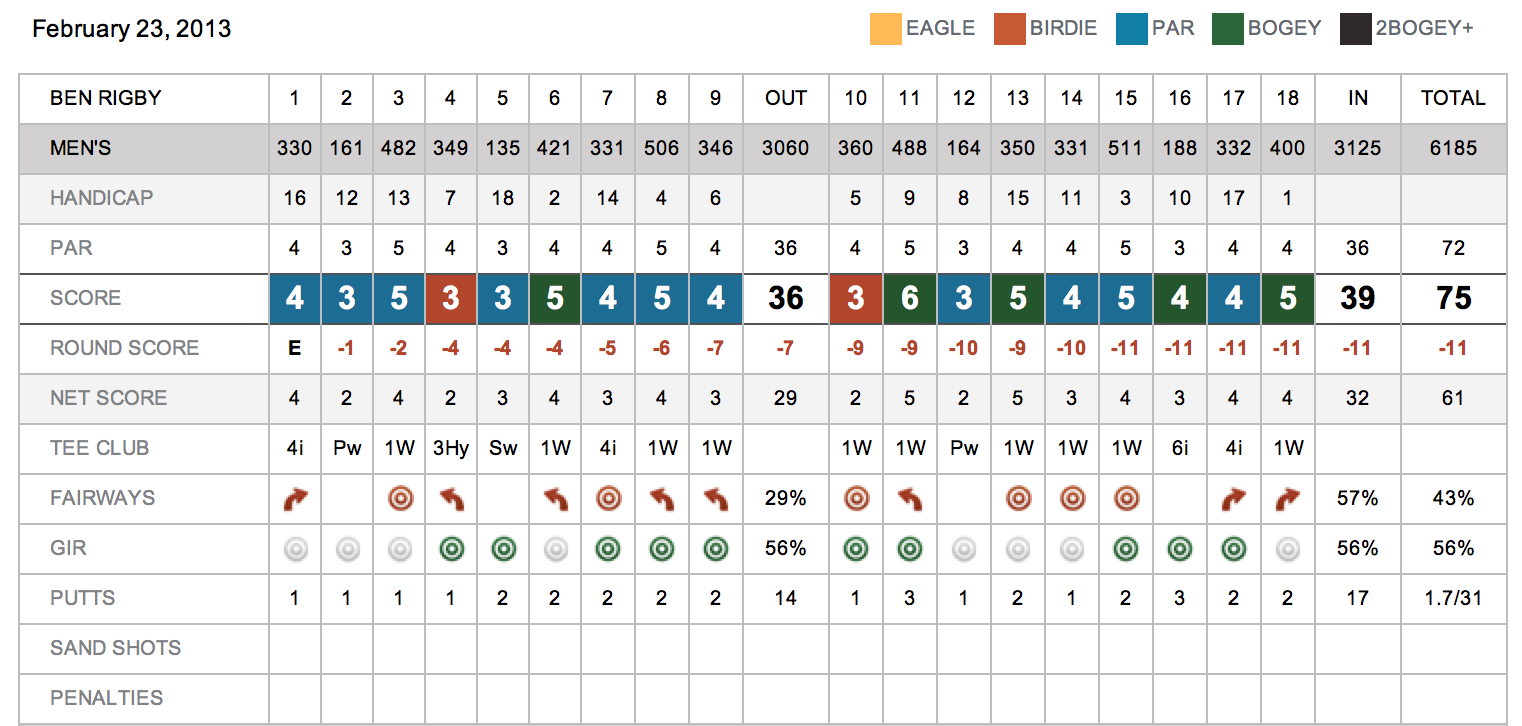Click the green GIR icon on hole 5
The height and width of the screenshot is (726, 1522).
[503, 548]
